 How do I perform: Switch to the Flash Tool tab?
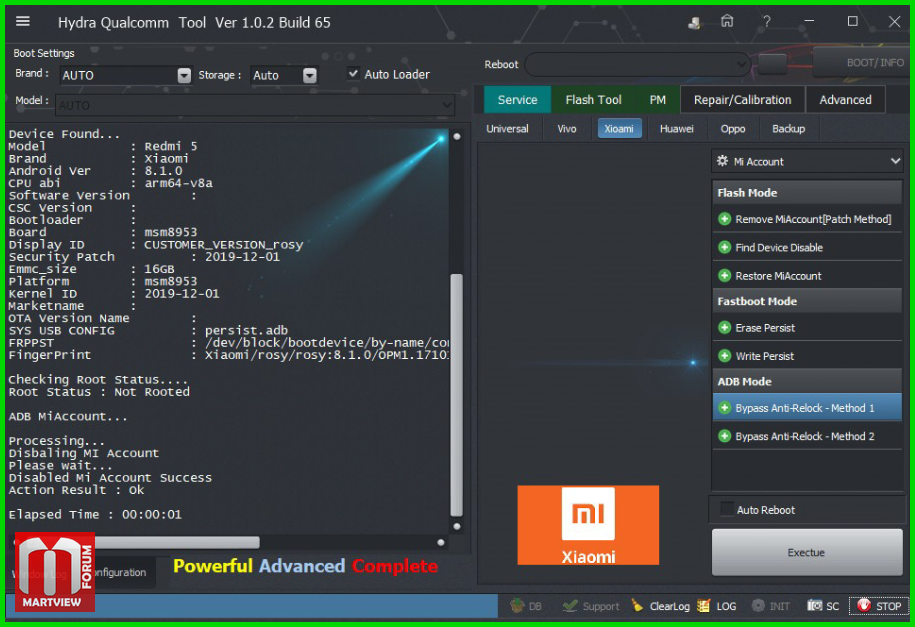pyautogui.click(x=593, y=100)
